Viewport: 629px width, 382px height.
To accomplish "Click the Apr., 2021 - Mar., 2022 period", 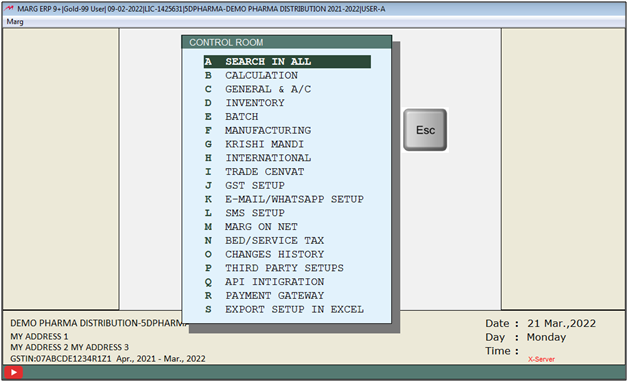I will (161, 359).
